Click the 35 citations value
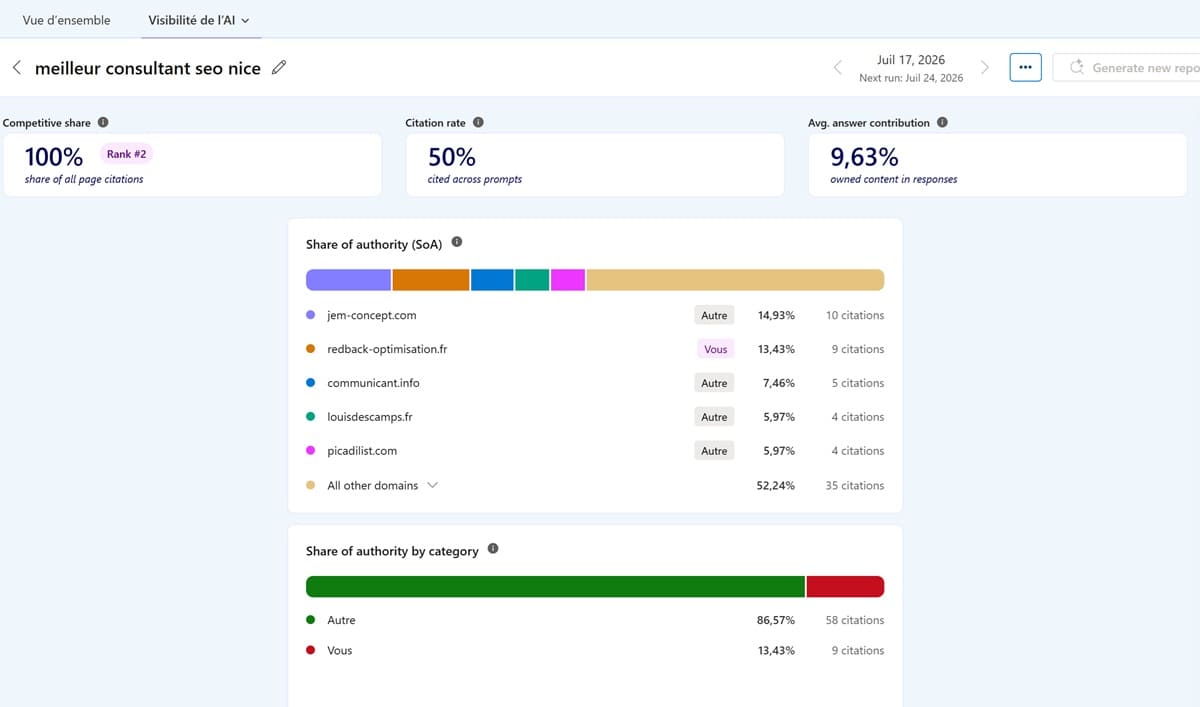 coord(855,485)
